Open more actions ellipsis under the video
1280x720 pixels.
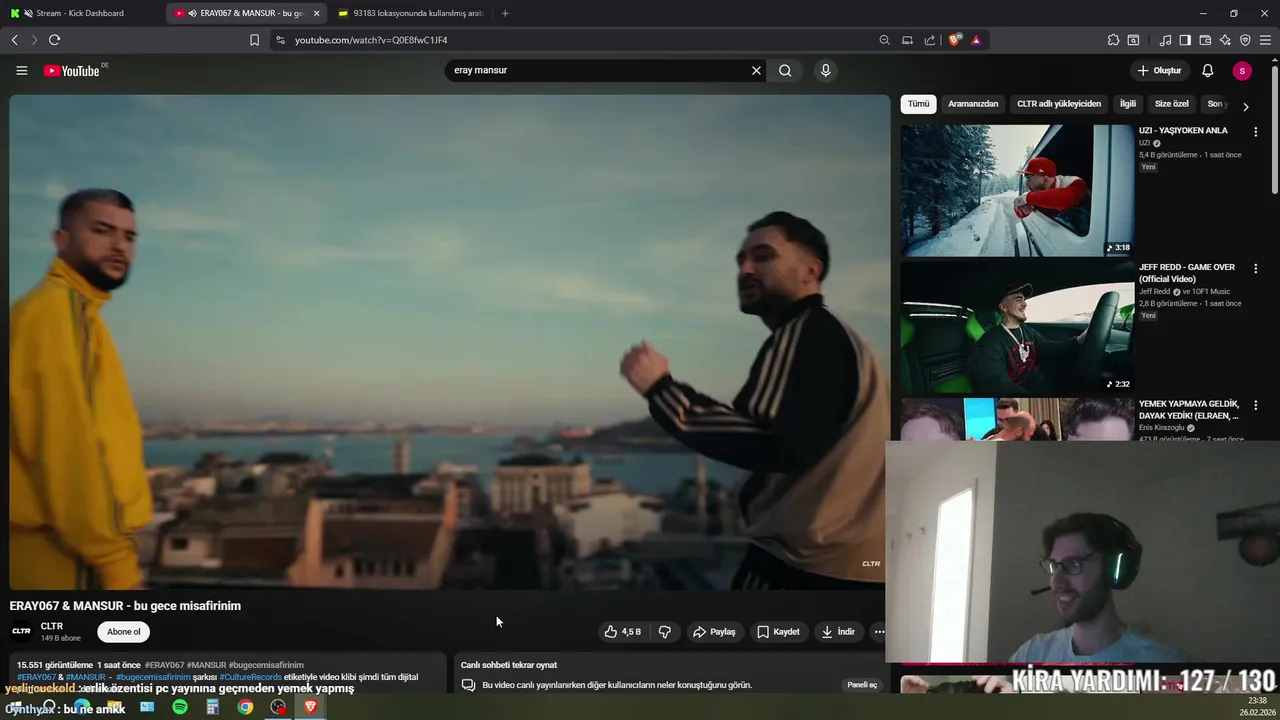point(879,632)
